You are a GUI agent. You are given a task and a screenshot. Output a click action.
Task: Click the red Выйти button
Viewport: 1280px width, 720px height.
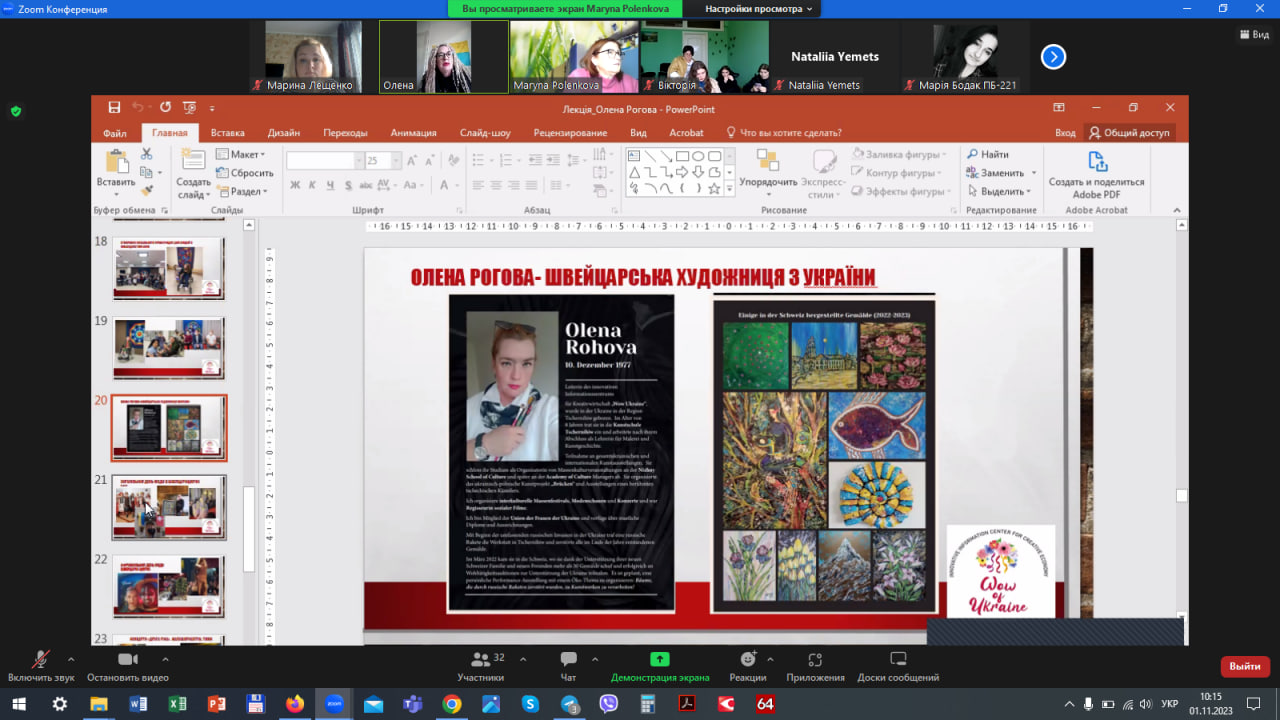[1244, 666]
